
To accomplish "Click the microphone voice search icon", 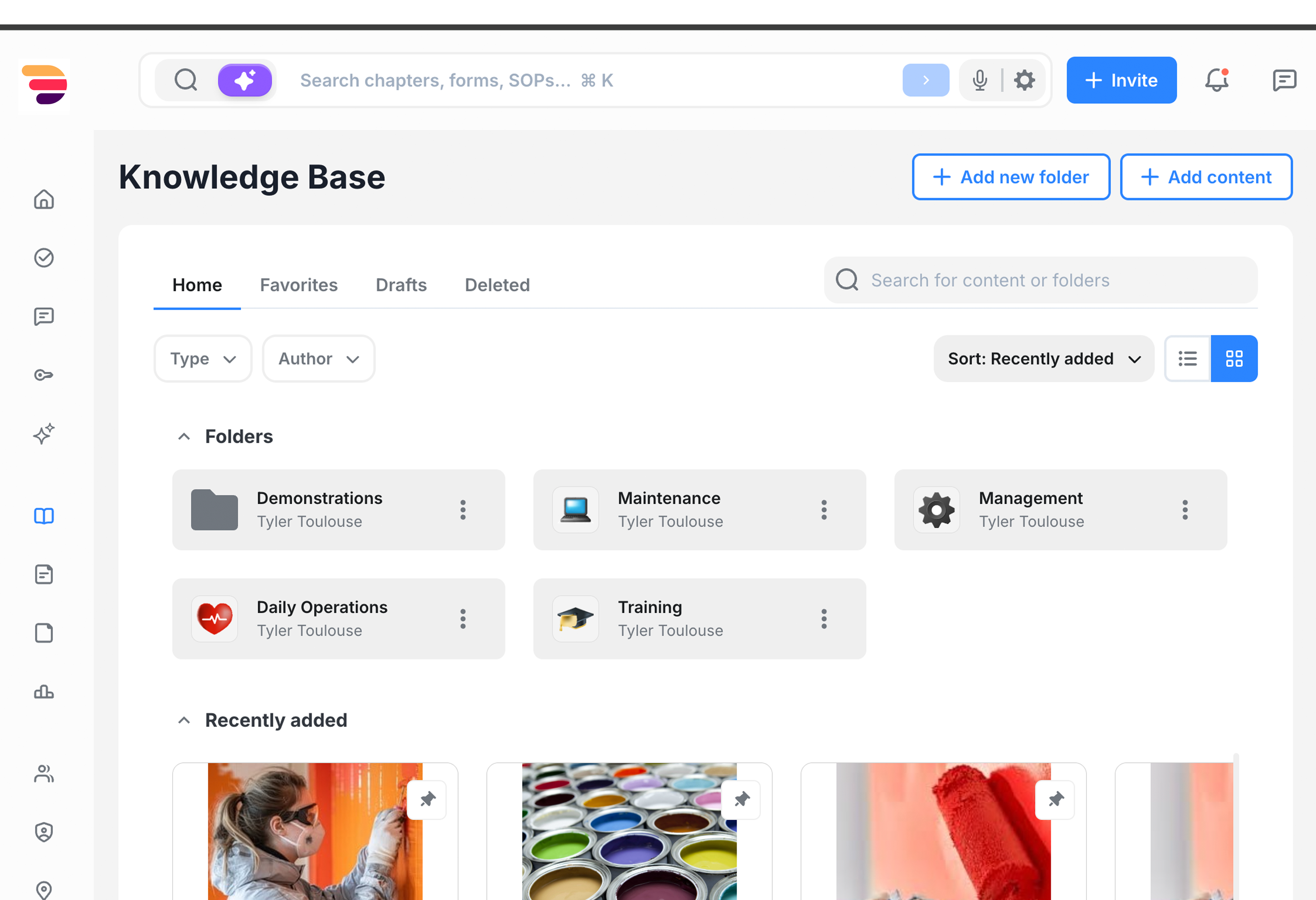I will (980, 81).
